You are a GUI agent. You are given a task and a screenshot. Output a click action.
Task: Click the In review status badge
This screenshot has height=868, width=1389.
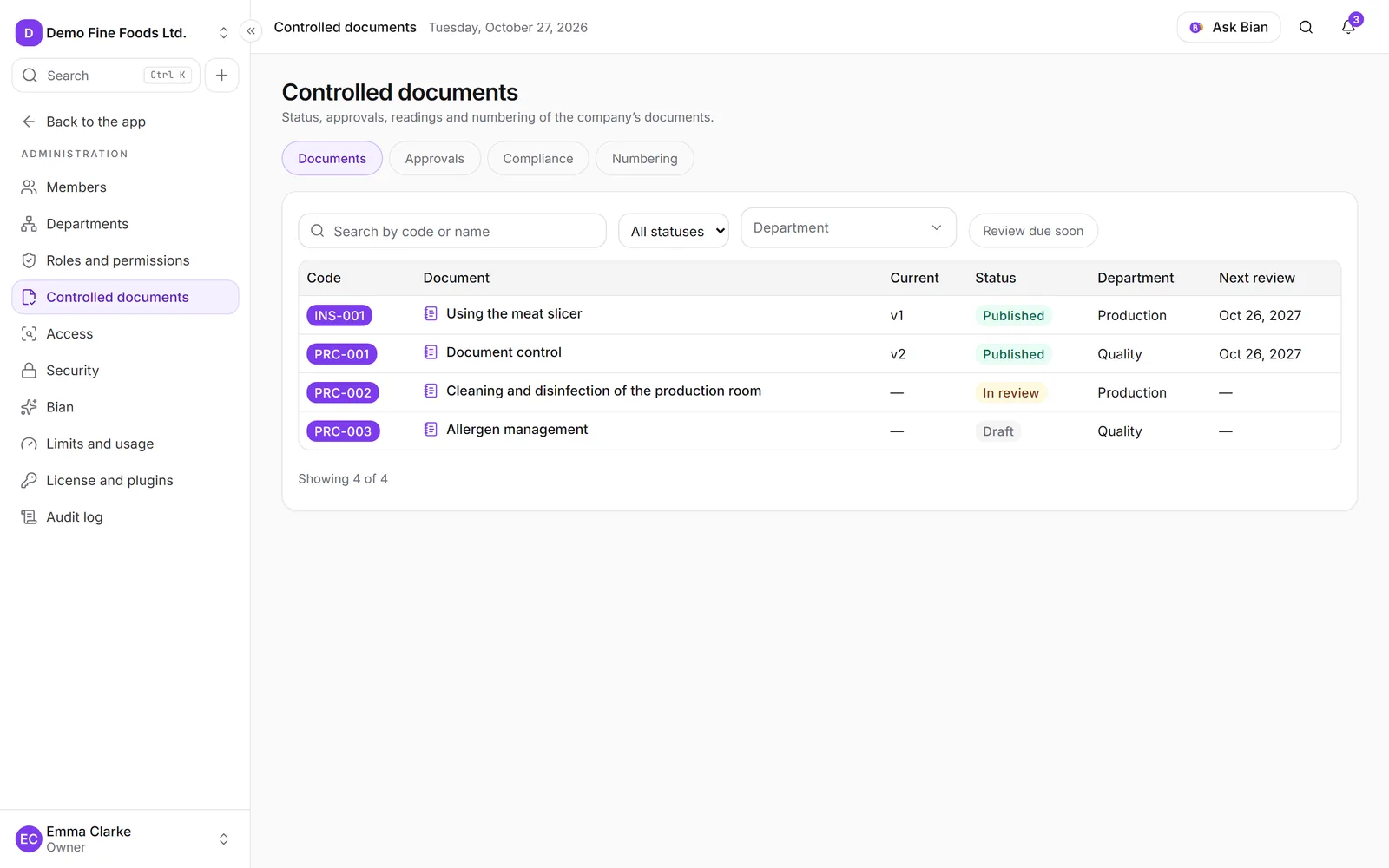tap(1010, 393)
